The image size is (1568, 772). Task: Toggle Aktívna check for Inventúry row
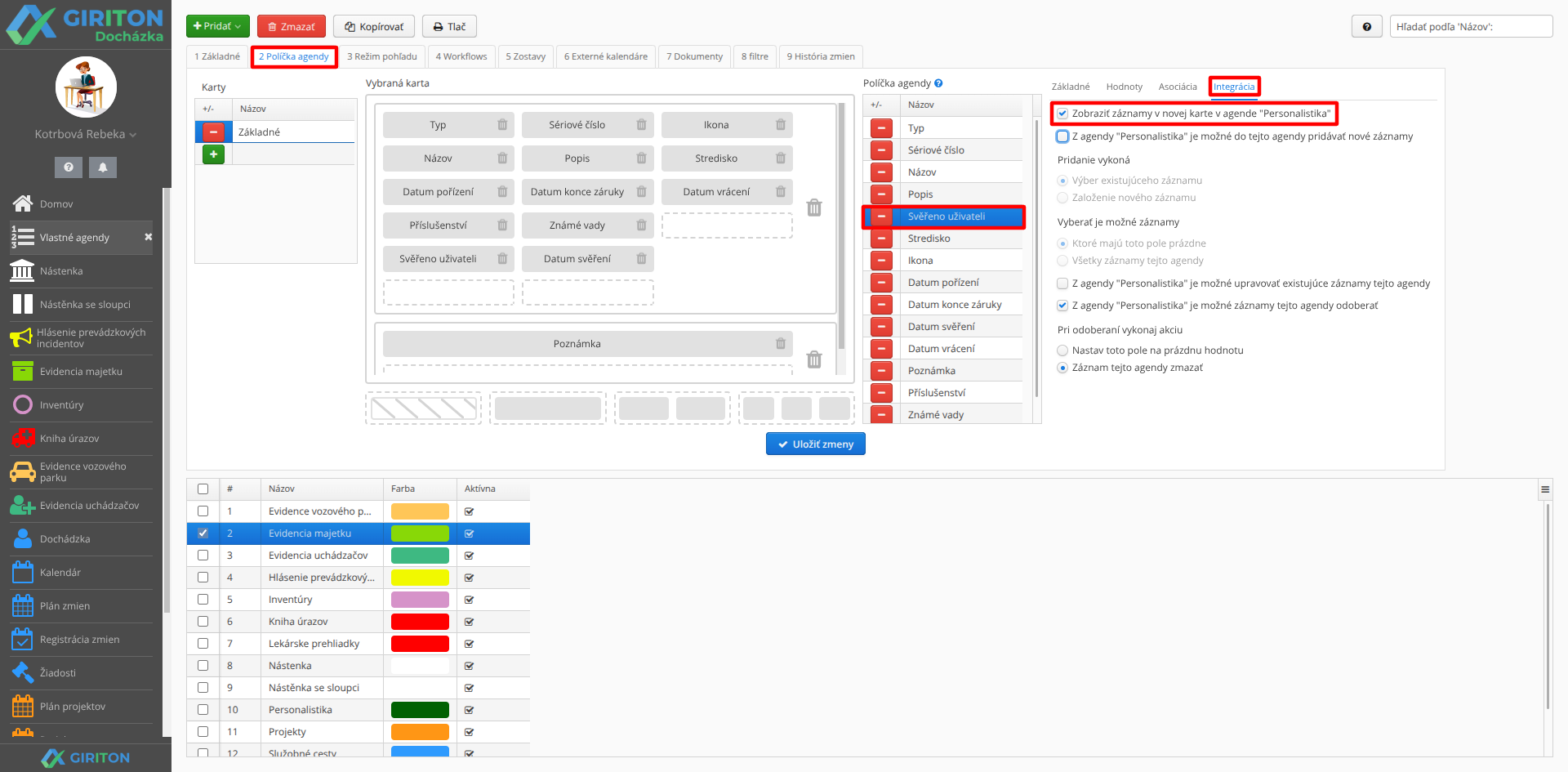[x=470, y=599]
